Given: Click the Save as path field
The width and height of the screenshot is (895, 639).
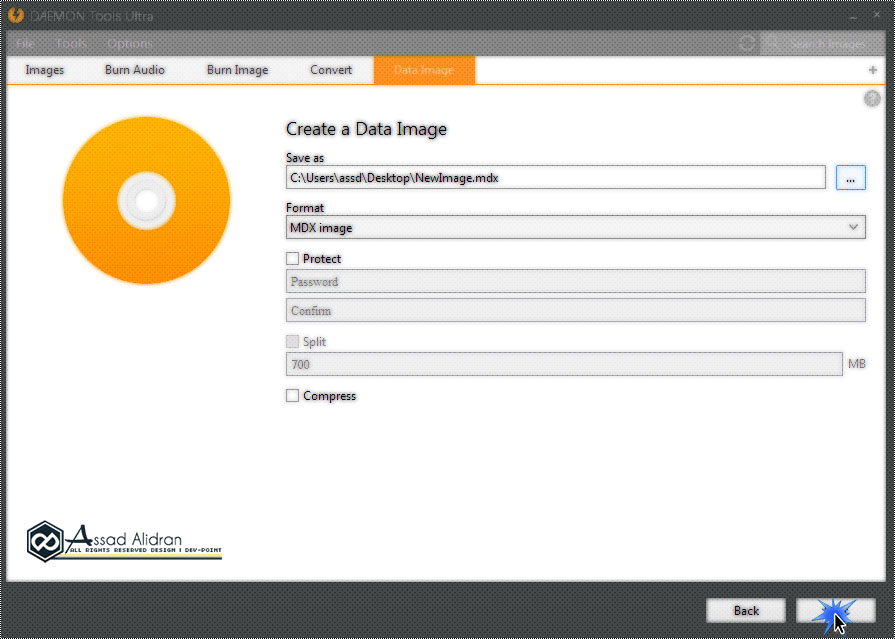Looking at the screenshot, I should [556, 178].
